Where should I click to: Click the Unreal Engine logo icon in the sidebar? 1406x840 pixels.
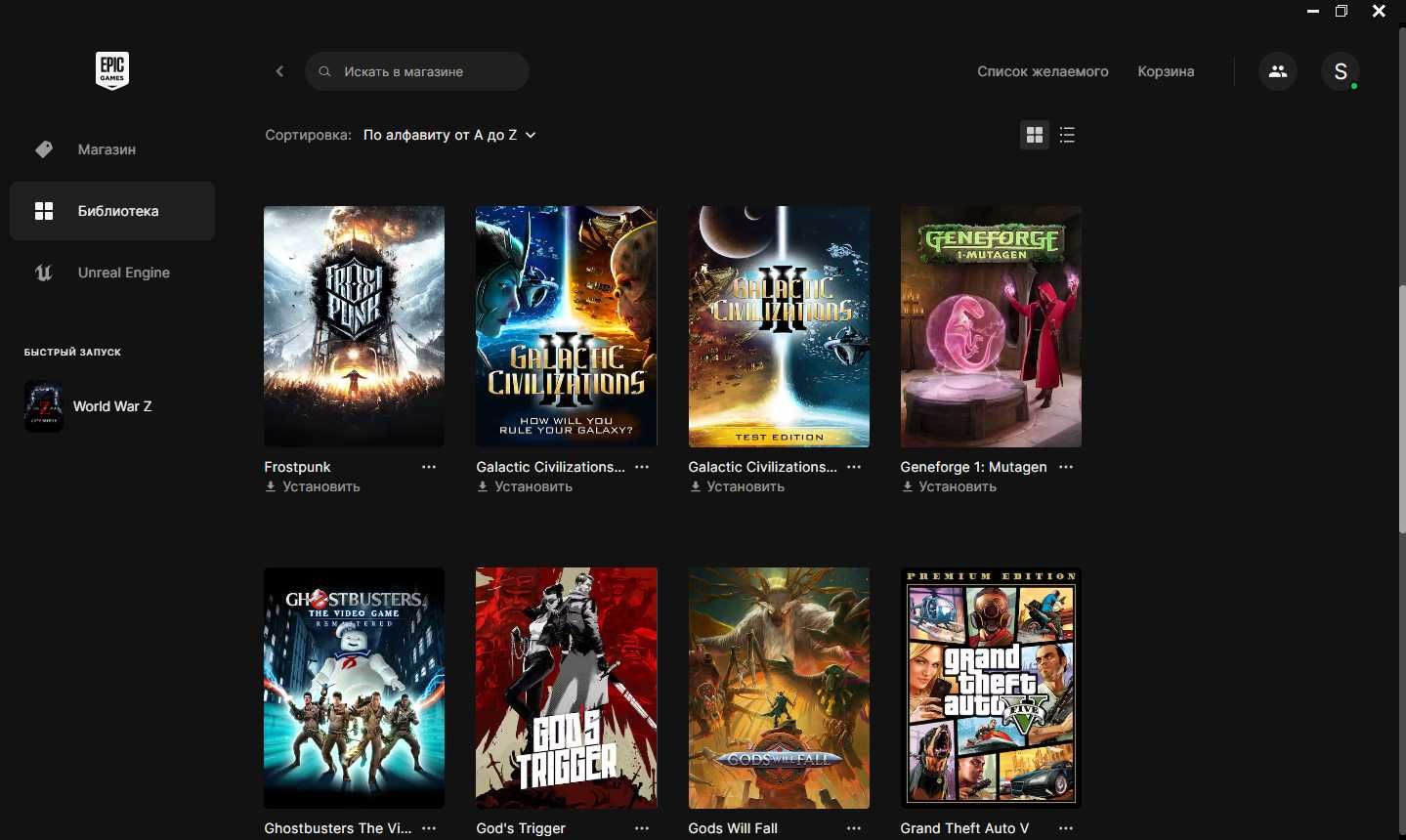[44, 273]
